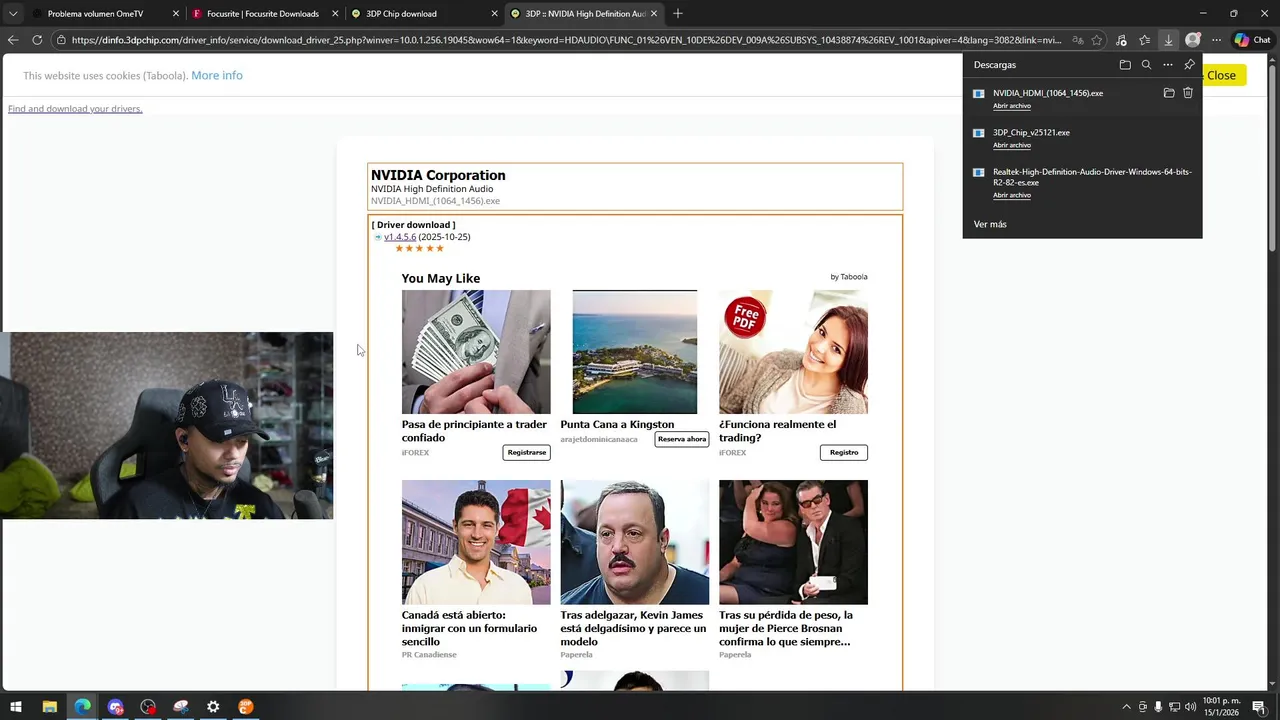The width and height of the screenshot is (1280, 720).
Task: Click yellow Close cookie button
Action: [1221, 75]
